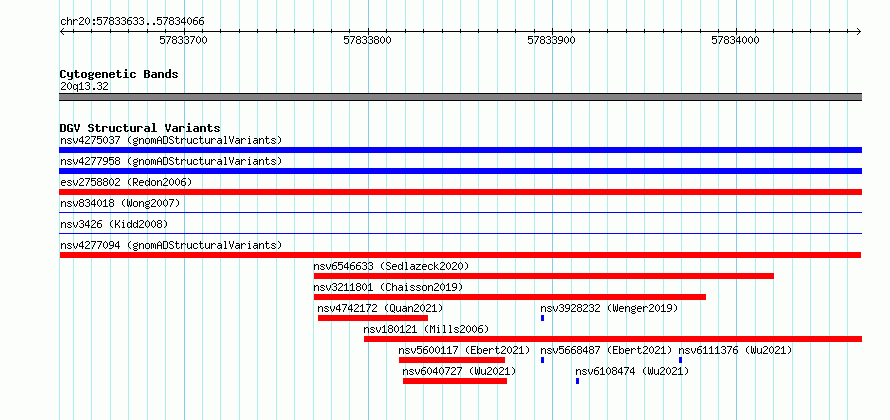Open the nsv6108474 (Wu2021) label
Screen dimensions: 890x420
click(632, 371)
